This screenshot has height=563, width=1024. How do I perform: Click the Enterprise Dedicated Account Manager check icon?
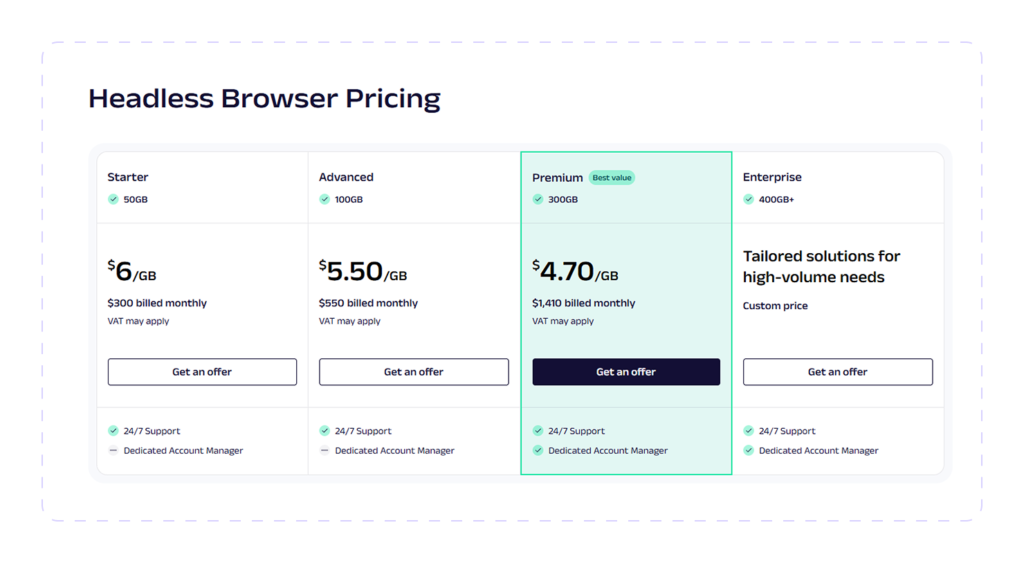click(x=748, y=450)
